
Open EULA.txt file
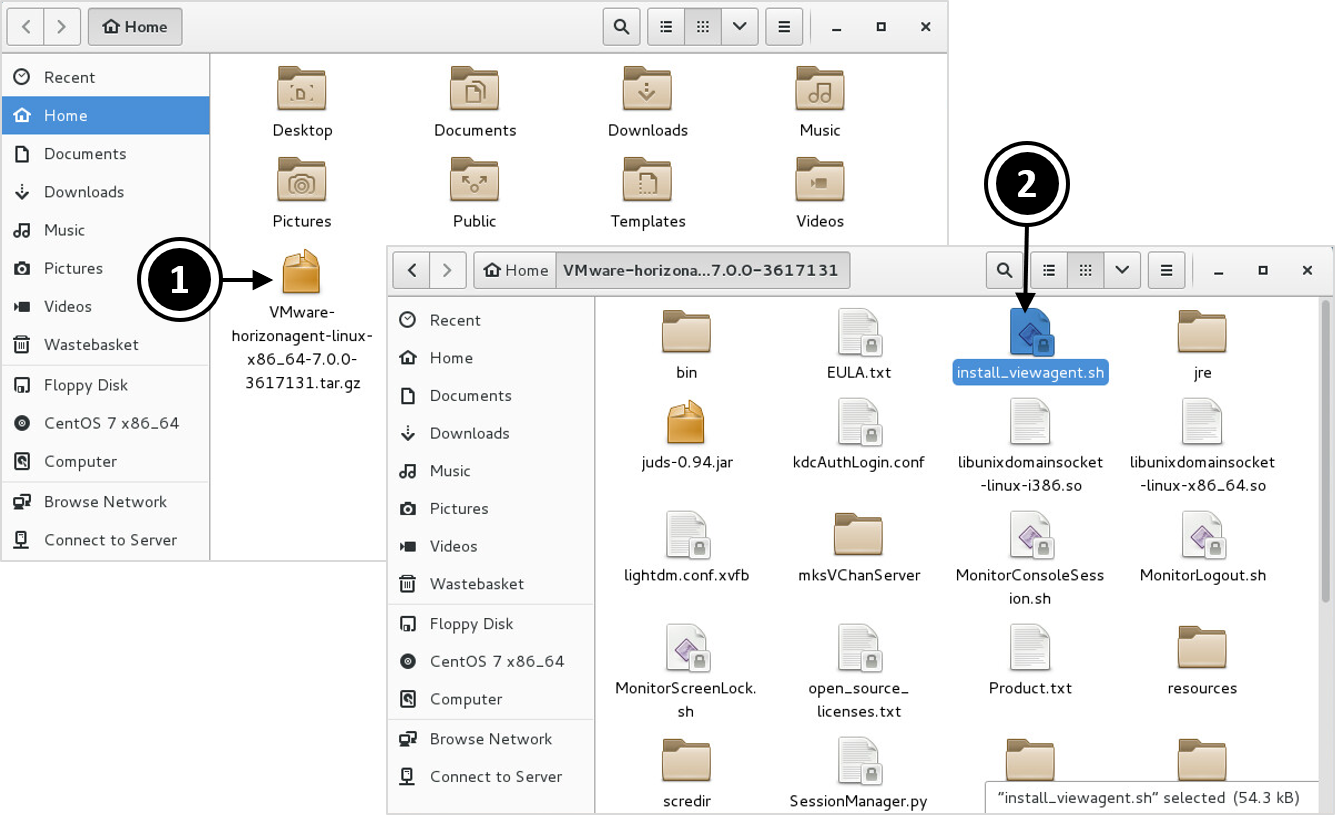(858, 331)
